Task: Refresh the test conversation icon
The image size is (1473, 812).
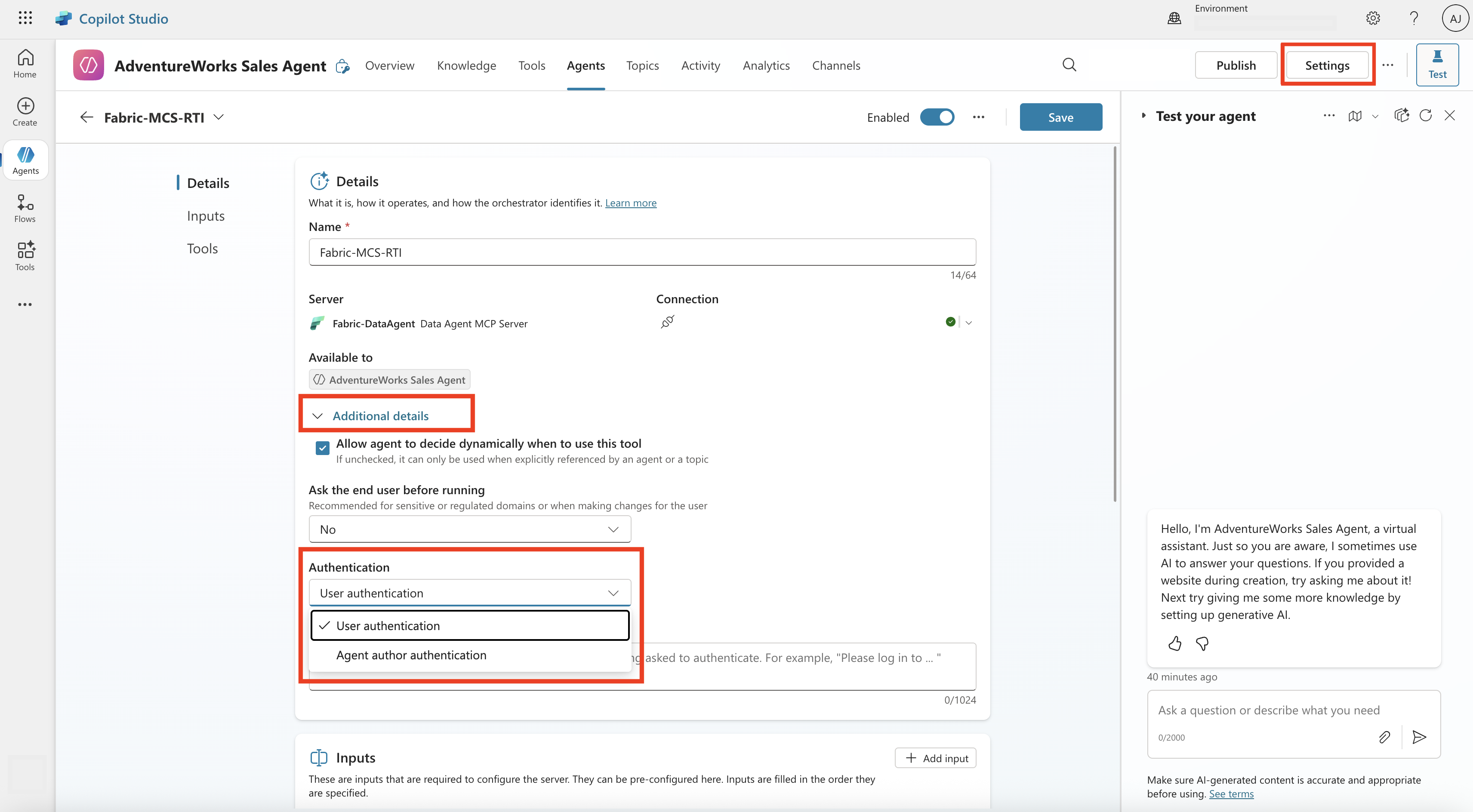Action: (1426, 116)
